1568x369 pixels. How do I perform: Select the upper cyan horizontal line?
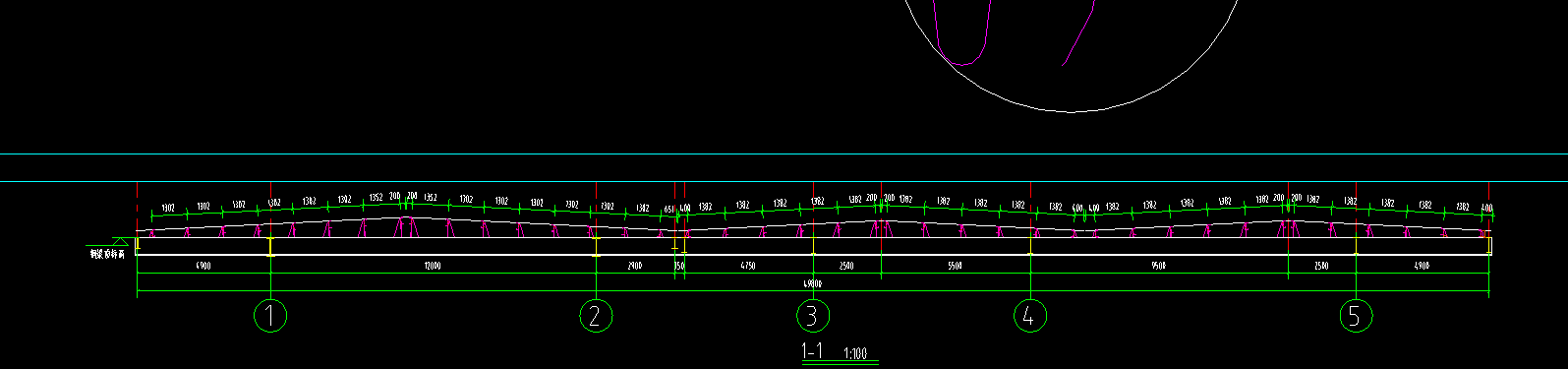click(x=784, y=154)
